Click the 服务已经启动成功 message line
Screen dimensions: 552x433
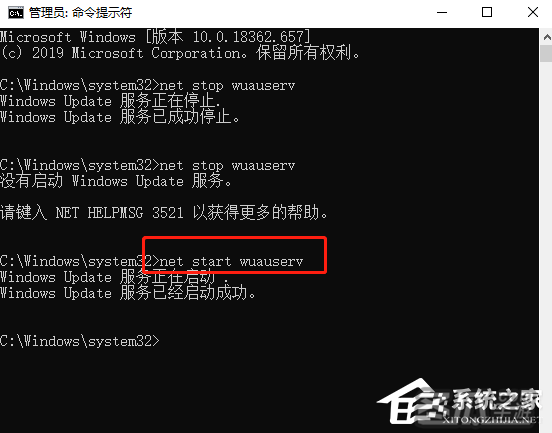[128, 293]
